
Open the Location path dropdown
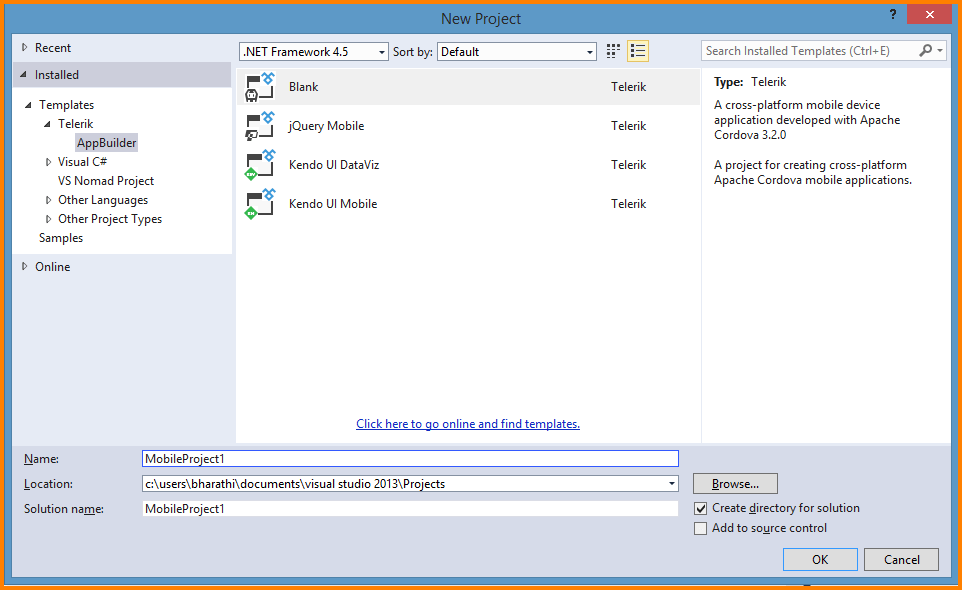(672, 484)
